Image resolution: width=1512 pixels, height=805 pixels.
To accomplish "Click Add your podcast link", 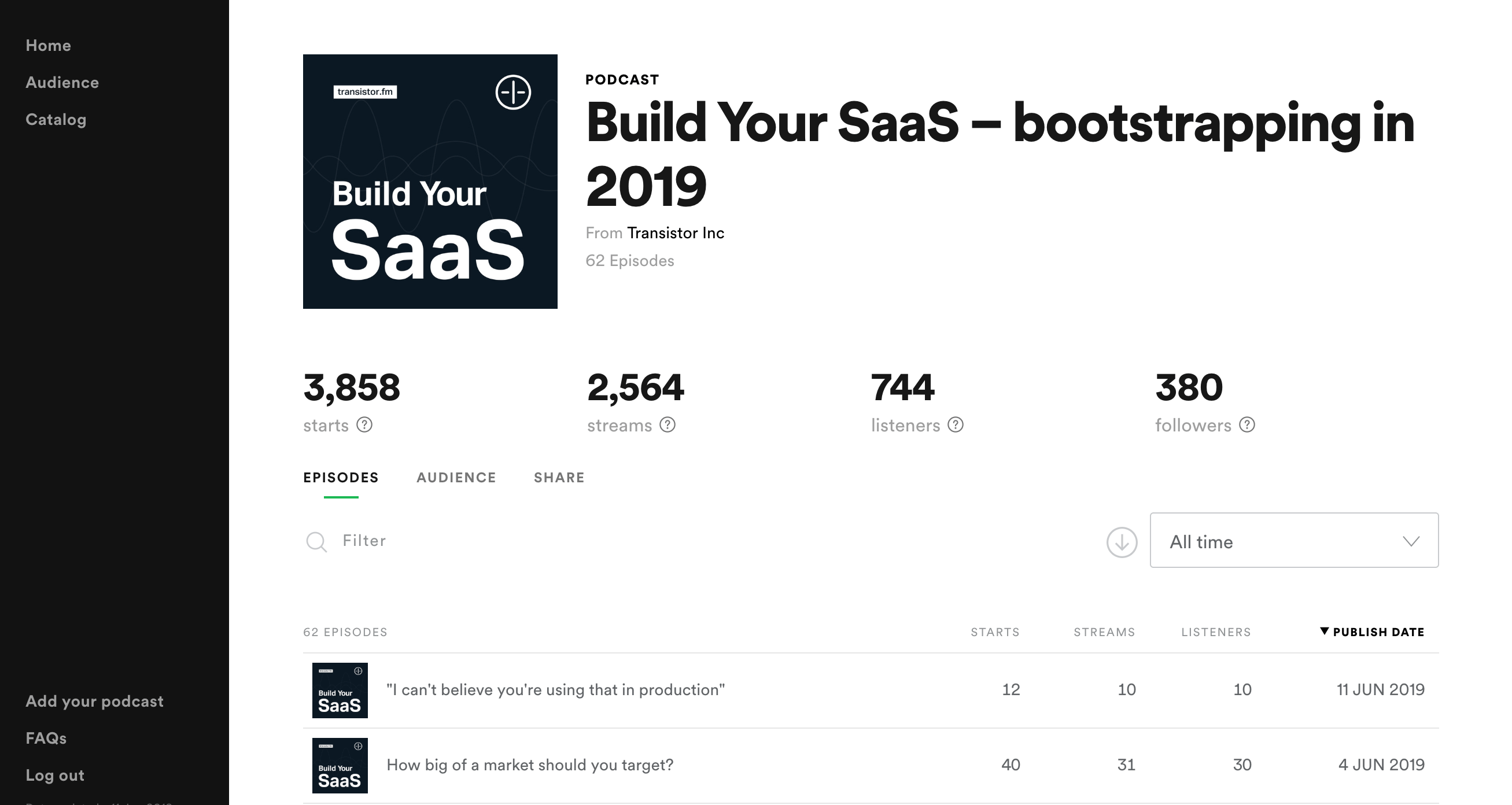I will tap(94, 701).
